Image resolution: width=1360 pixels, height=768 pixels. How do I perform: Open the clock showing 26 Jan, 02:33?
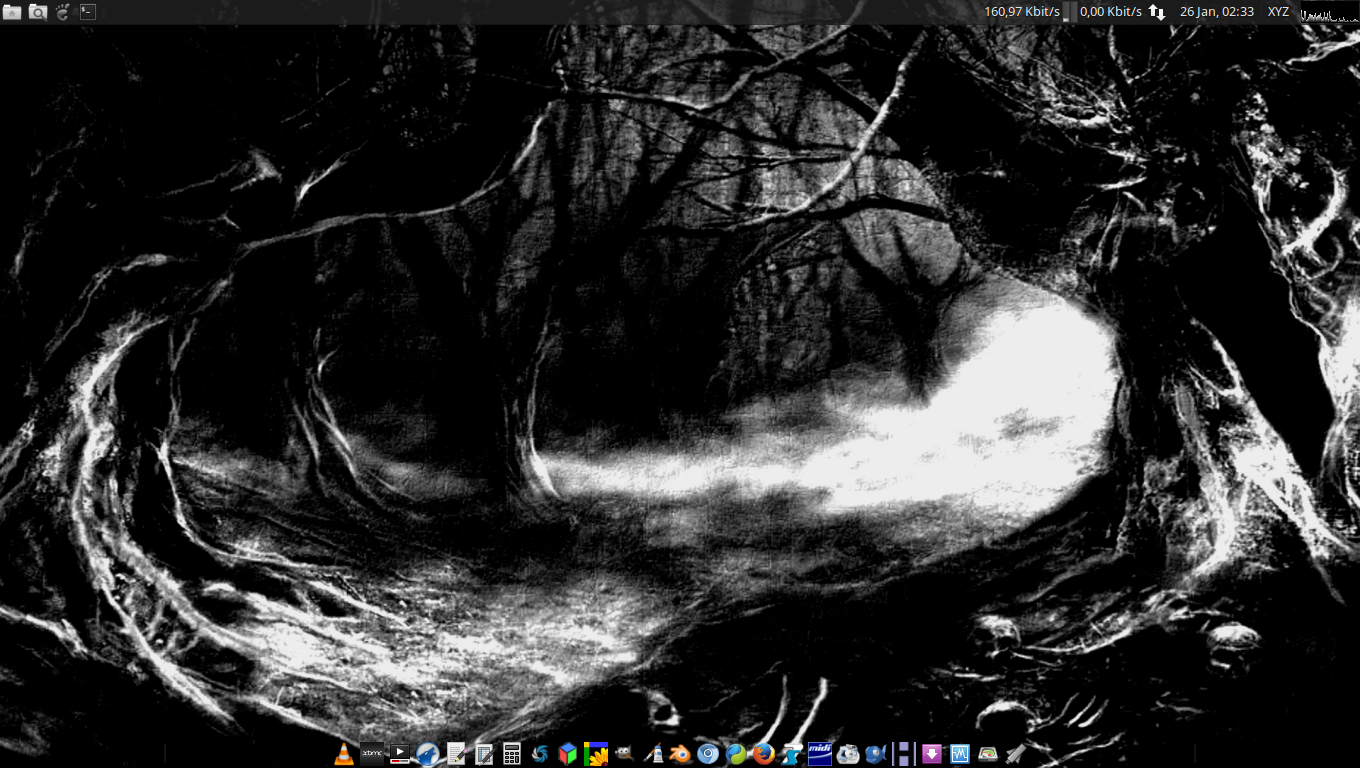1217,12
